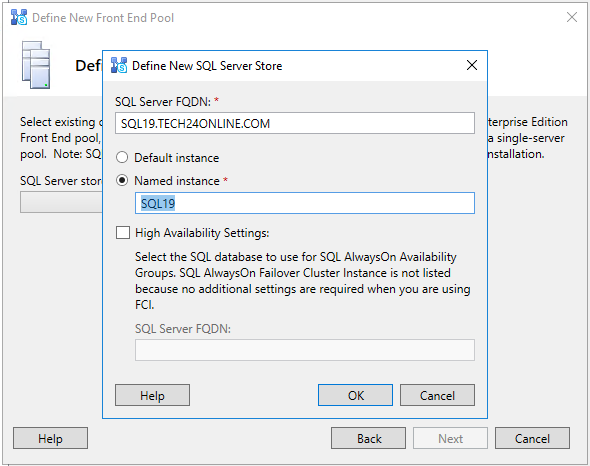Click the Skype icon in Define New Front End Pool title
590x466 pixels.
point(19,18)
